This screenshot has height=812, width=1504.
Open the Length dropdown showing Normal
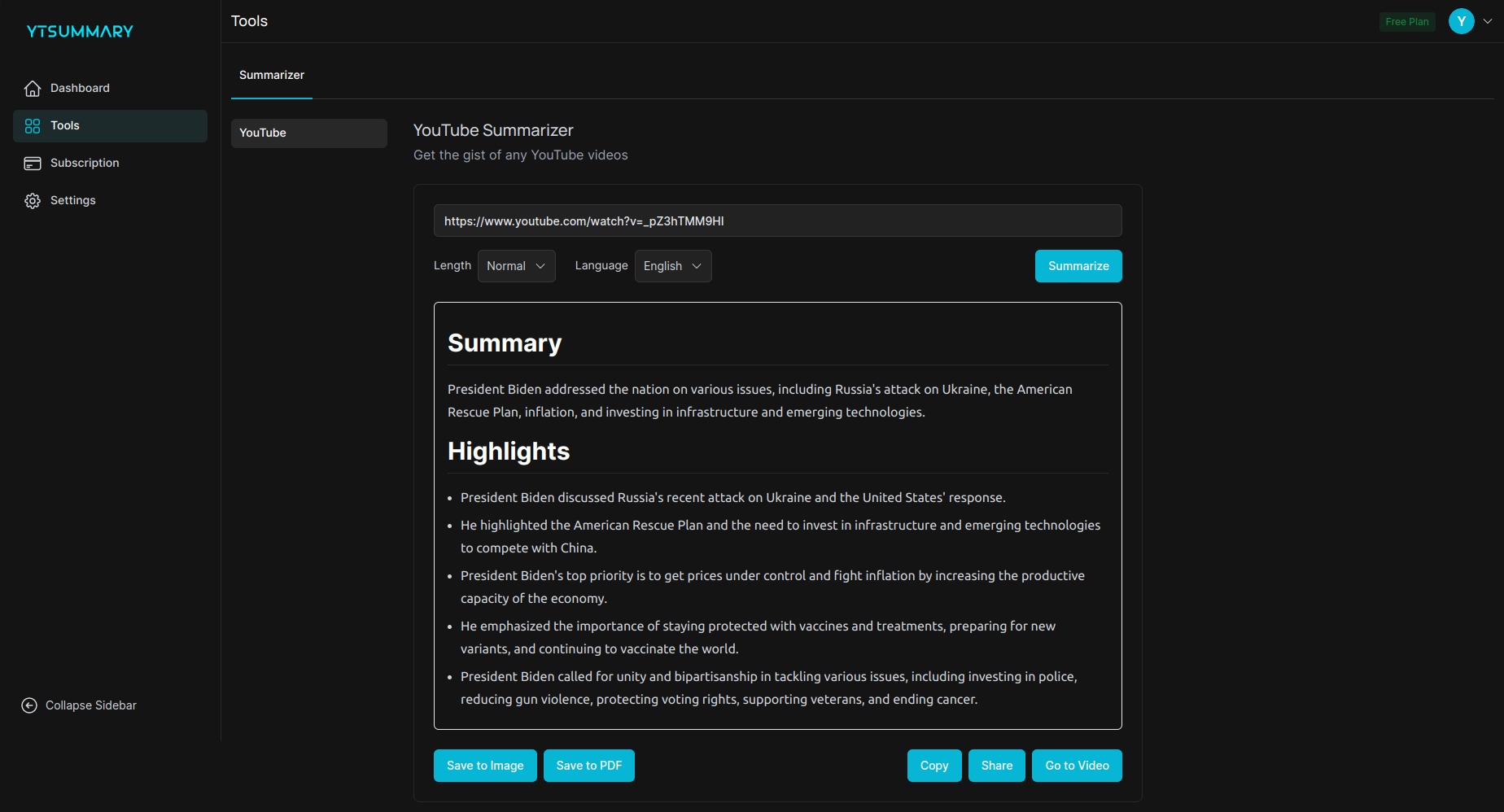click(x=516, y=266)
